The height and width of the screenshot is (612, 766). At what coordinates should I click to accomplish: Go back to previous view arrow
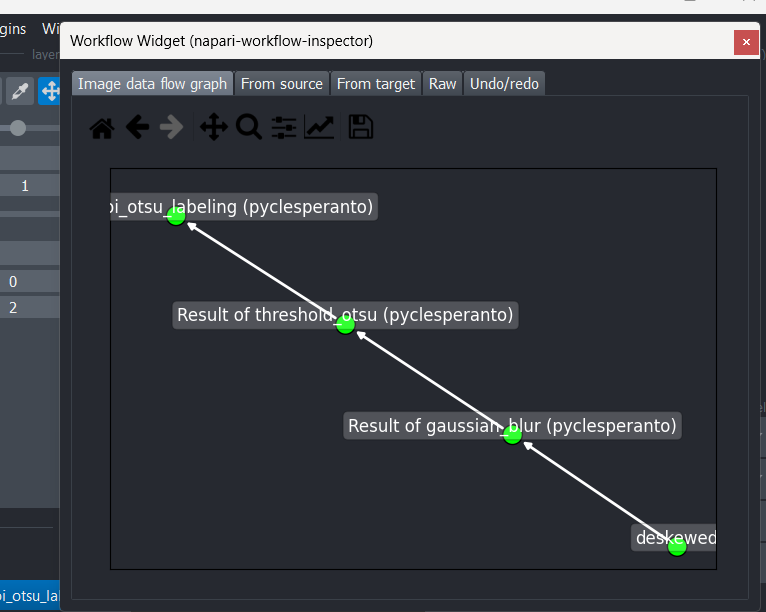pos(137,127)
